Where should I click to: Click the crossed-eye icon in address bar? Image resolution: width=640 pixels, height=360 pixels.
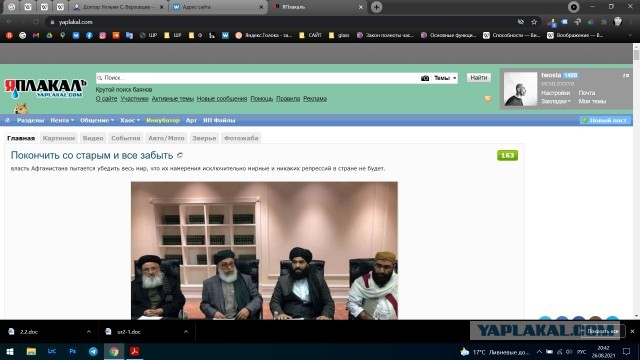coord(520,22)
